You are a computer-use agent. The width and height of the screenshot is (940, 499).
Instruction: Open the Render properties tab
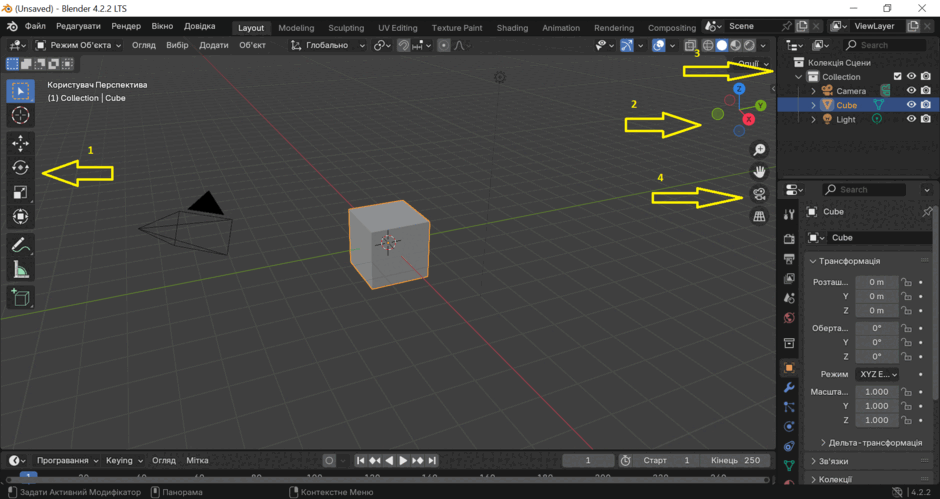[x=789, y=239]
